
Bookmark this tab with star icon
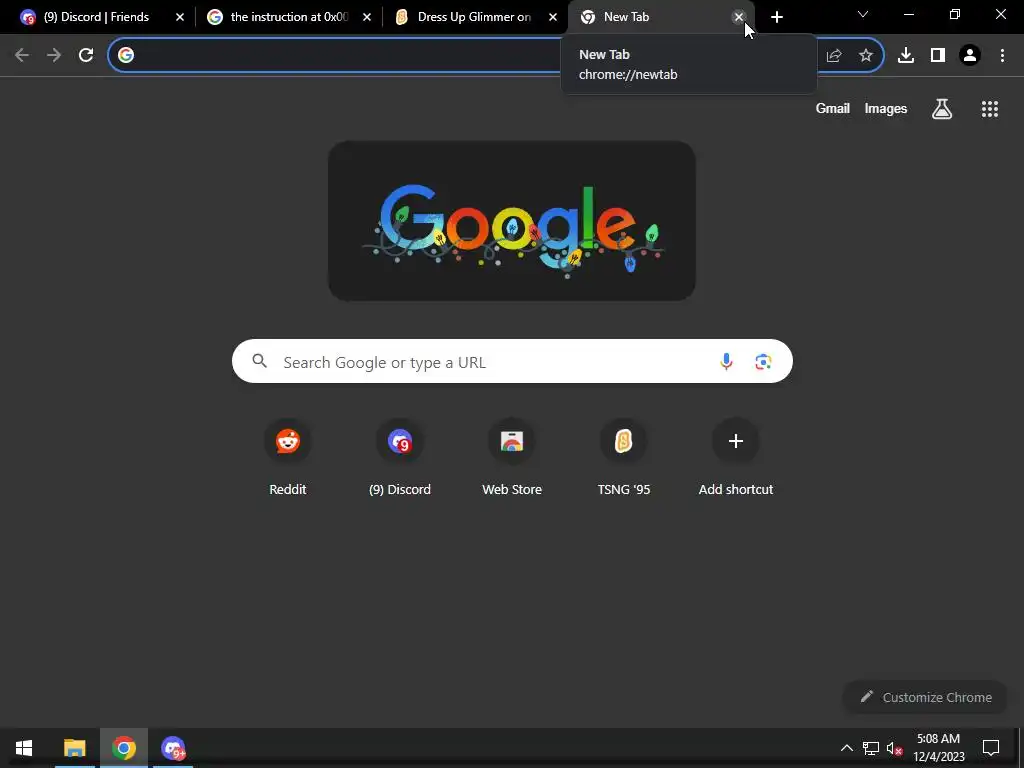(x=865, y=55)
